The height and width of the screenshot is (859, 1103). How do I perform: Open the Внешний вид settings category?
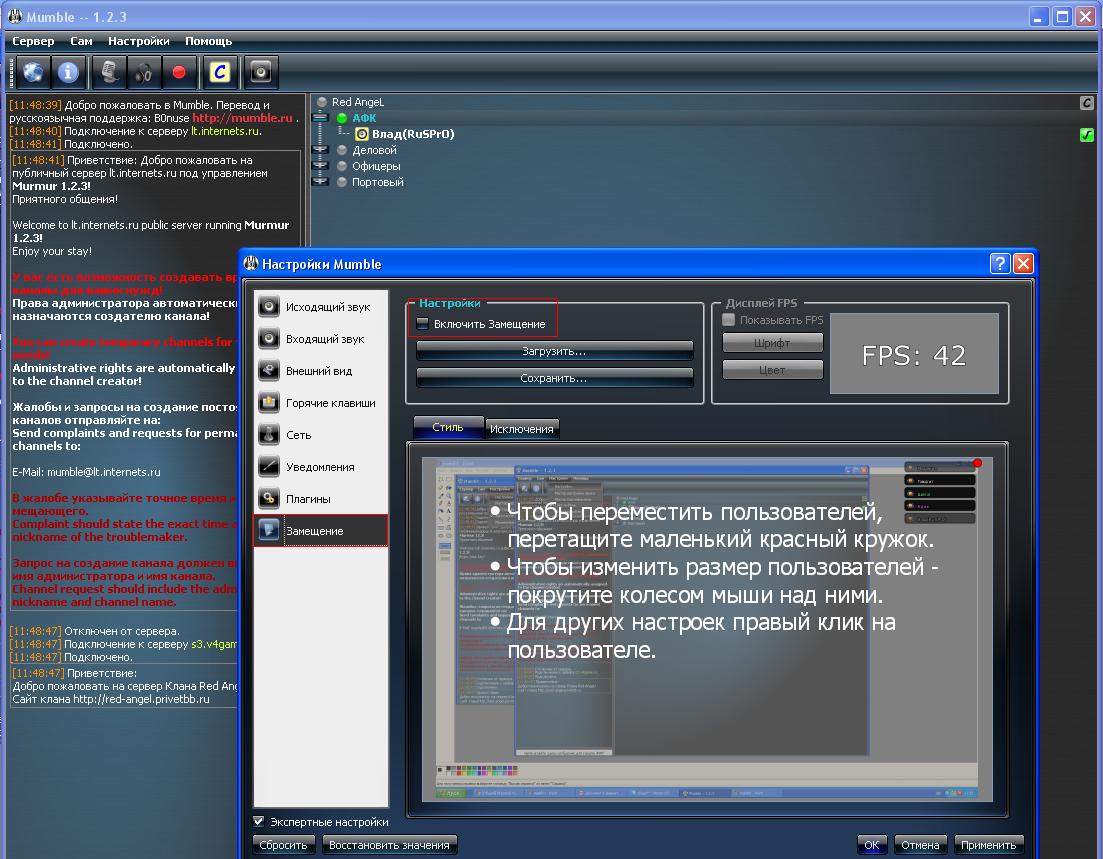(x=321, y=371)
